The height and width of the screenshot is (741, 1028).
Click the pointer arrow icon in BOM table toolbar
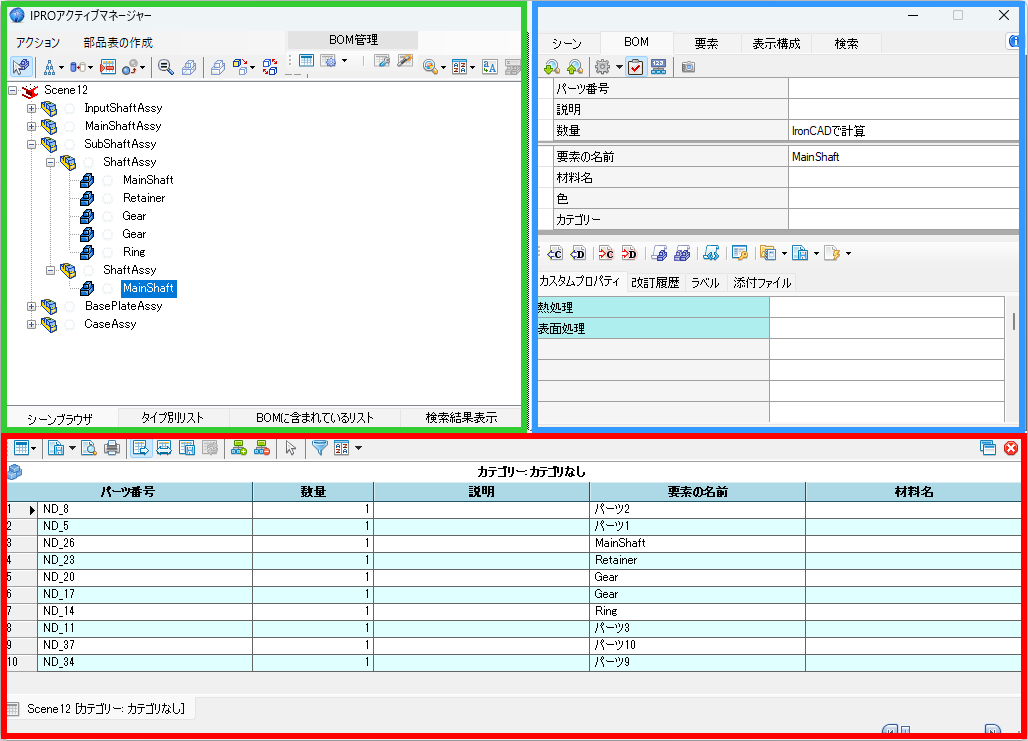[x=290, y=448]
